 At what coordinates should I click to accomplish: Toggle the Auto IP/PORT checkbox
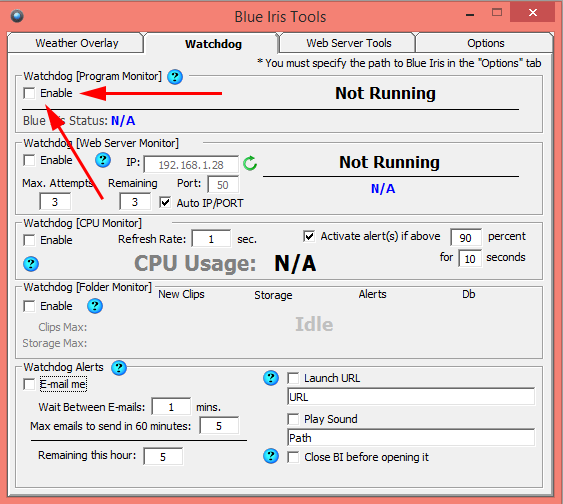coord(165,202)
